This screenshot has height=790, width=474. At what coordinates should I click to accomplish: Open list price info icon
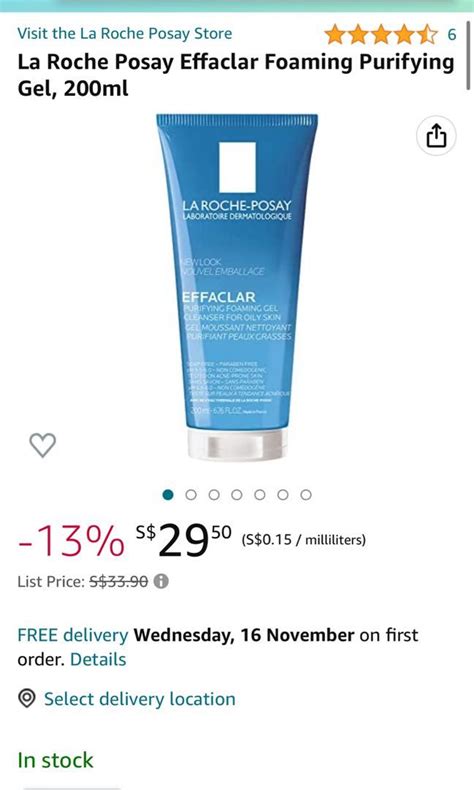click(161, 581)
